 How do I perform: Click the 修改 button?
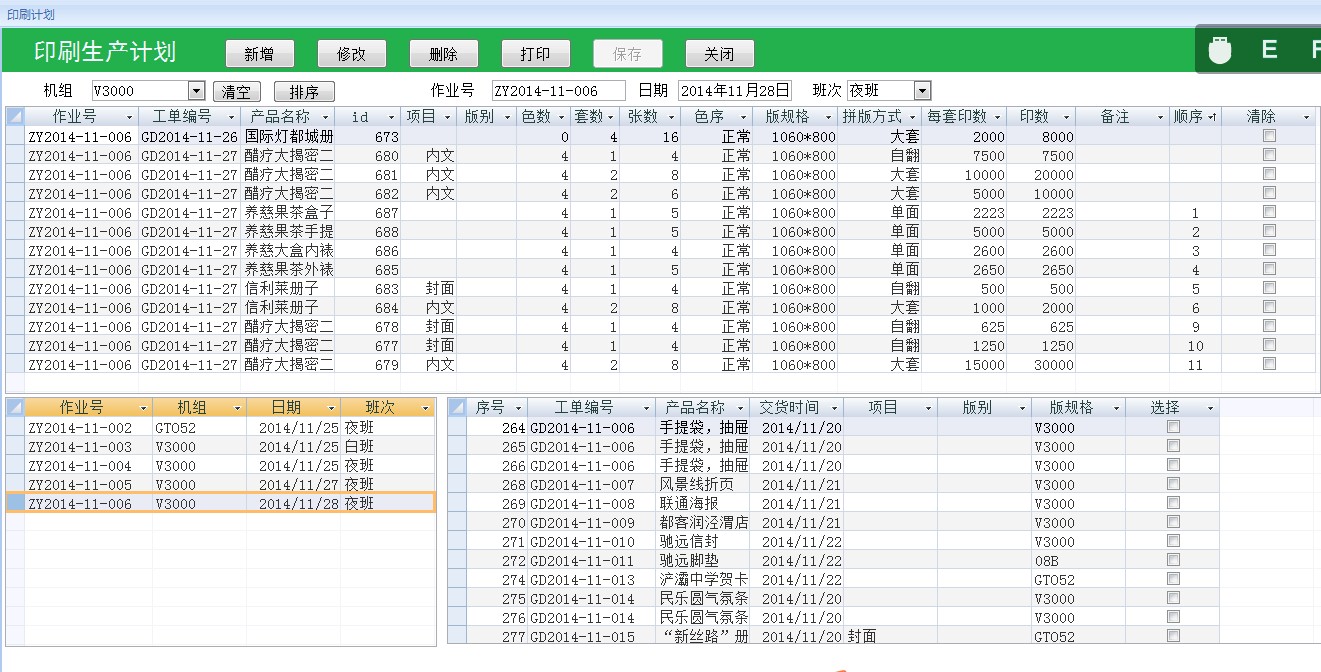(x=351, y=54)
